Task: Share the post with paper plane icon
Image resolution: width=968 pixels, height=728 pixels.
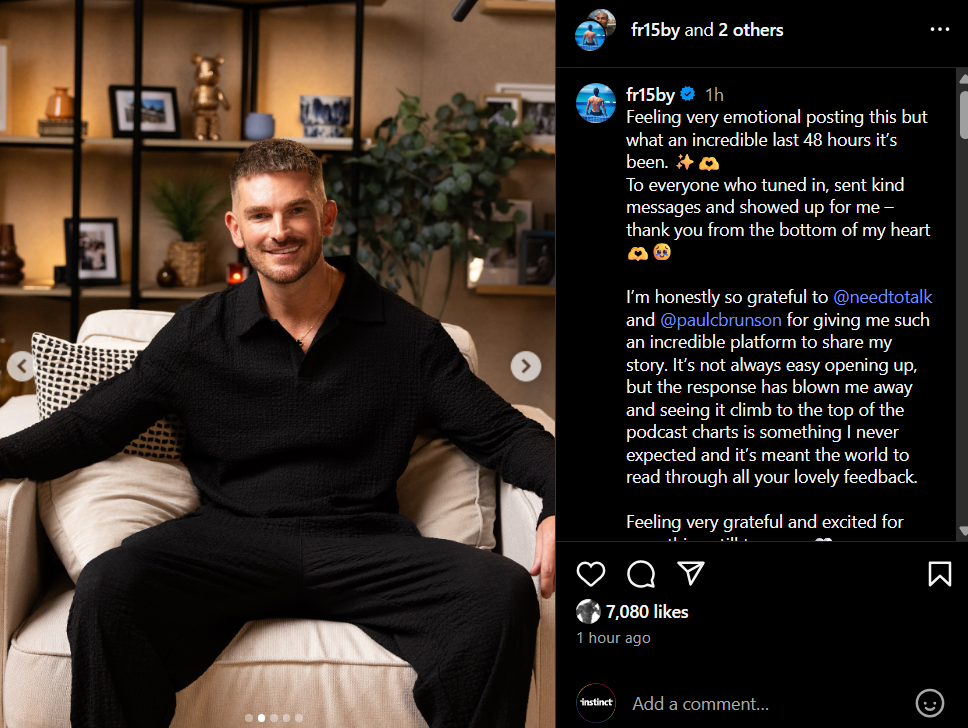Action: pos(691,573)
